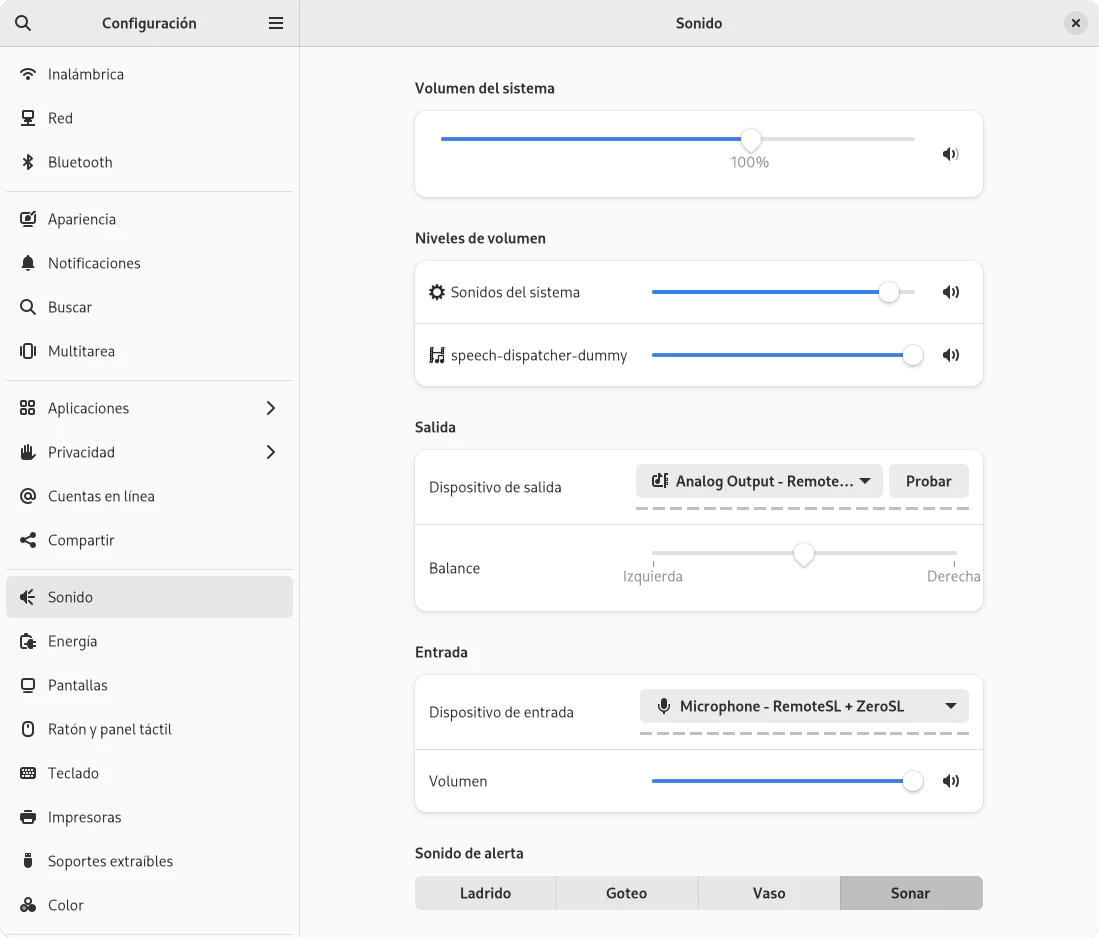
Task: Open the hamburger menu in the sidebar header
Action: pyautogui.click(x=276, y=23)
